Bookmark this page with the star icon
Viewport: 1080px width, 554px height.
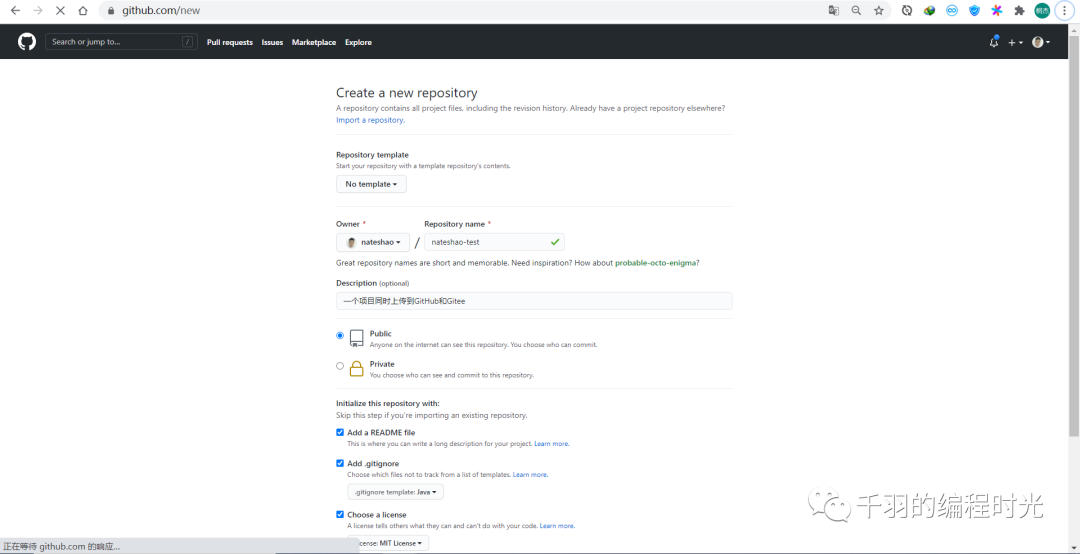pyautogui.click(x=879, y=10)
